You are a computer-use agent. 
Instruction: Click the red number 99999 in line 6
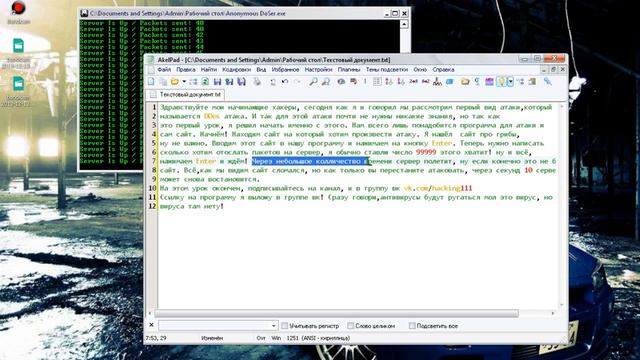pos(426,152)
